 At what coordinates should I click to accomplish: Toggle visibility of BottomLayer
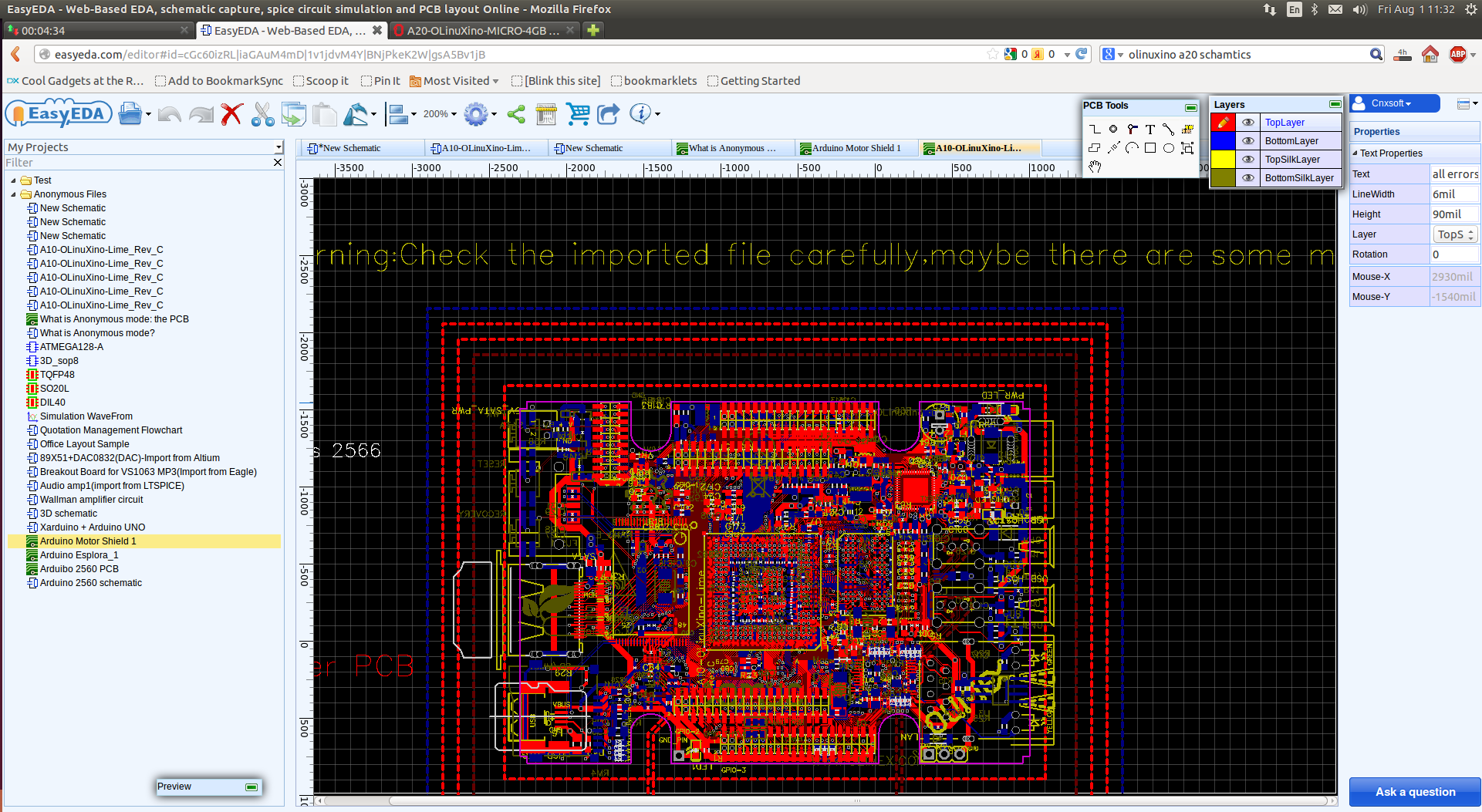[x=1247, y=141]
